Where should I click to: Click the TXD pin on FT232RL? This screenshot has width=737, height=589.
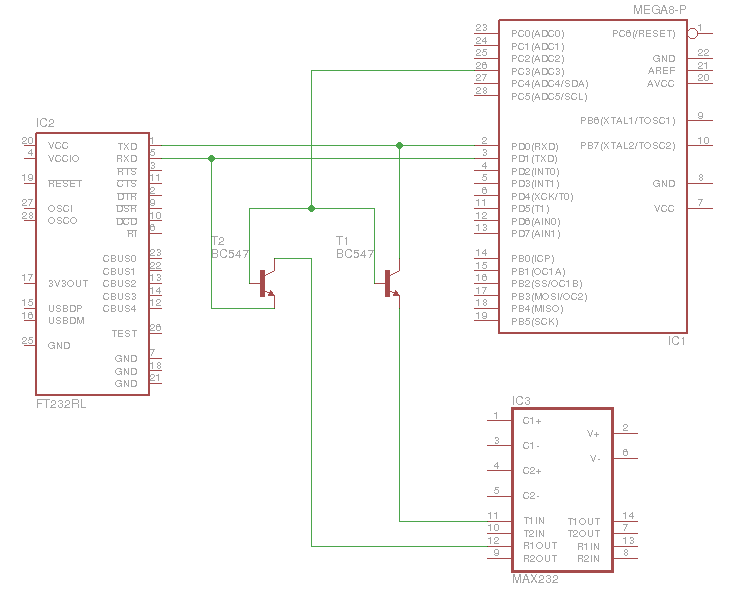pyautogui.click(x=127, y=146)
